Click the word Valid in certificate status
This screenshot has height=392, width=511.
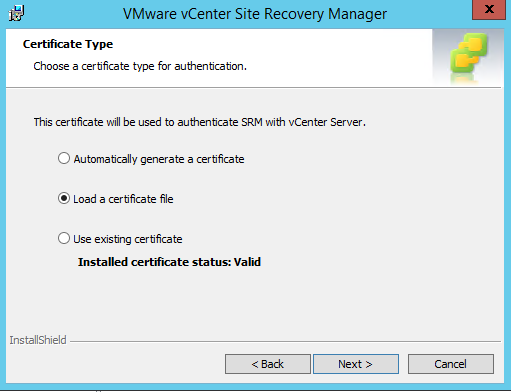(247, 262)
